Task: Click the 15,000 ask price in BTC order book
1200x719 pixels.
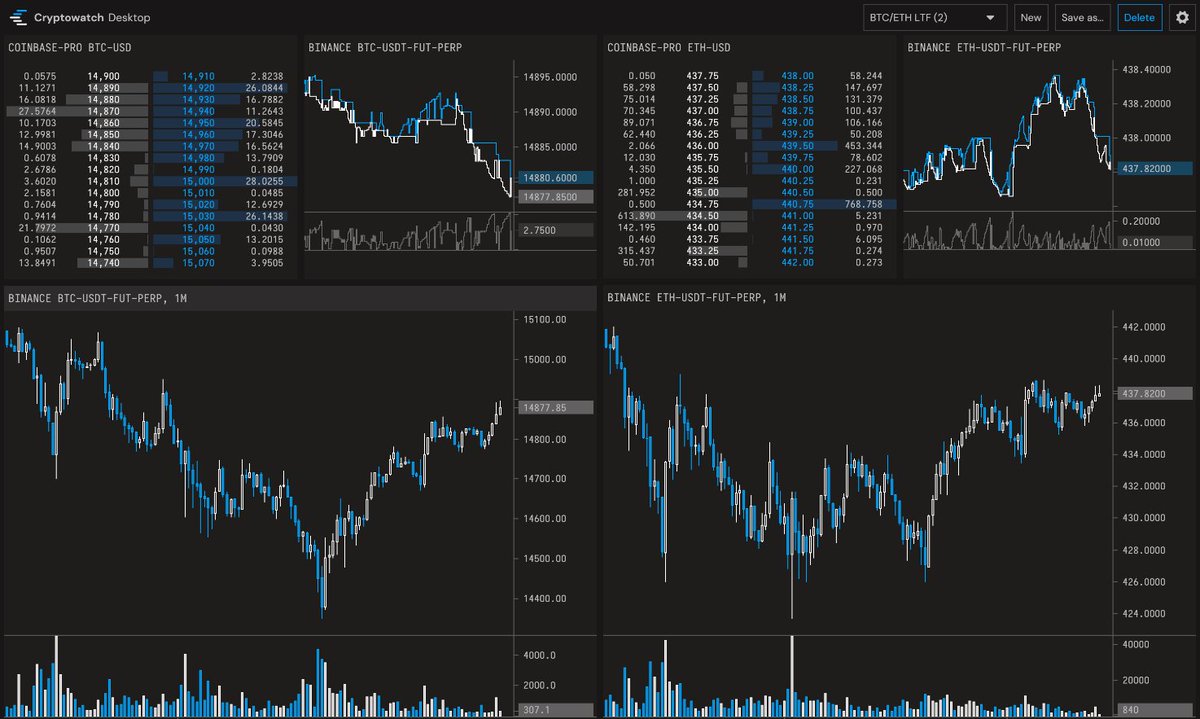Action: tap(198, 182)
